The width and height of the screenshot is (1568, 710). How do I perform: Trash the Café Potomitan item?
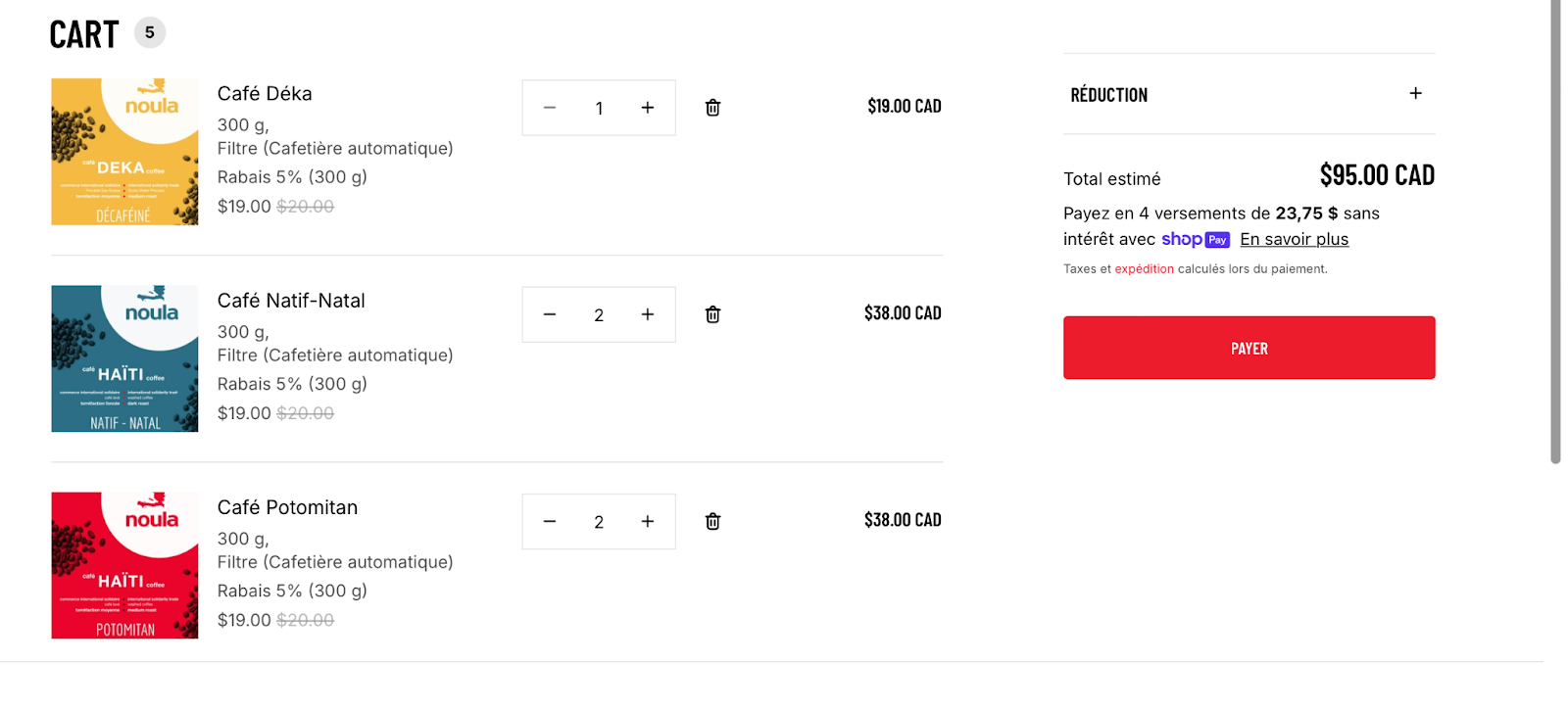coord(712,521)
